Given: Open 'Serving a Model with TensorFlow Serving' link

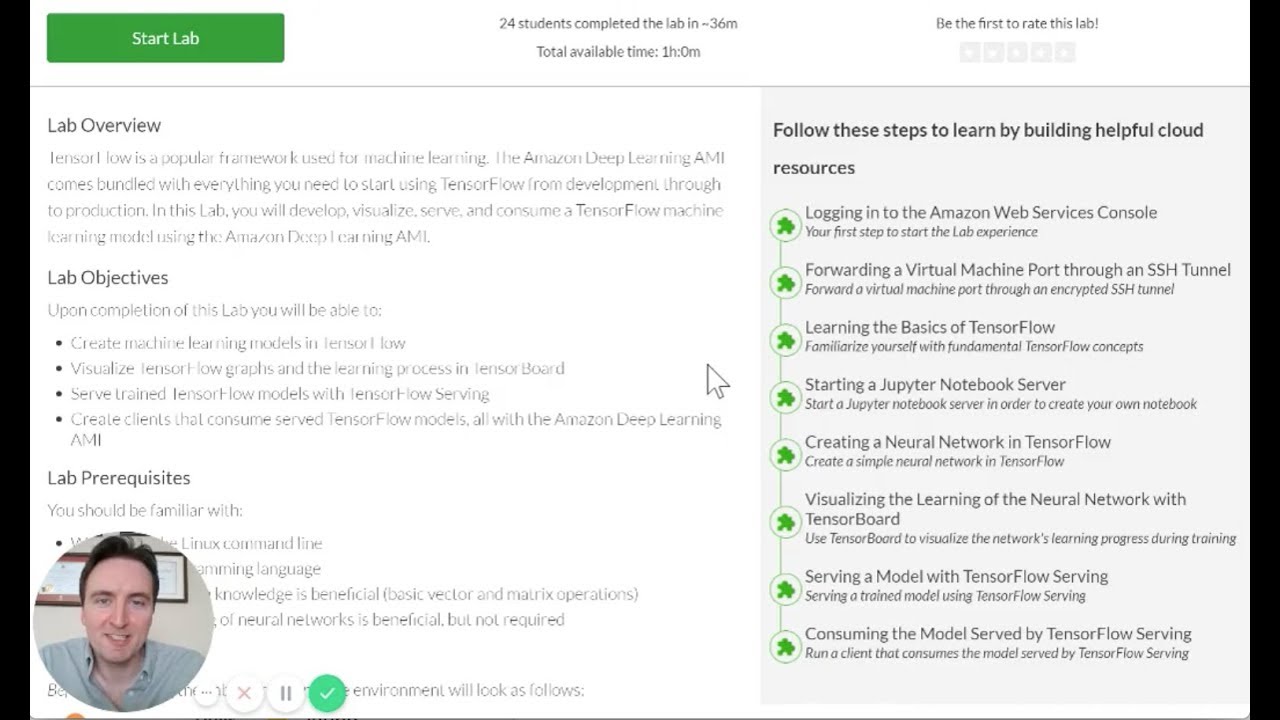Looking at the screenshot, I should [x=956, y=577].
